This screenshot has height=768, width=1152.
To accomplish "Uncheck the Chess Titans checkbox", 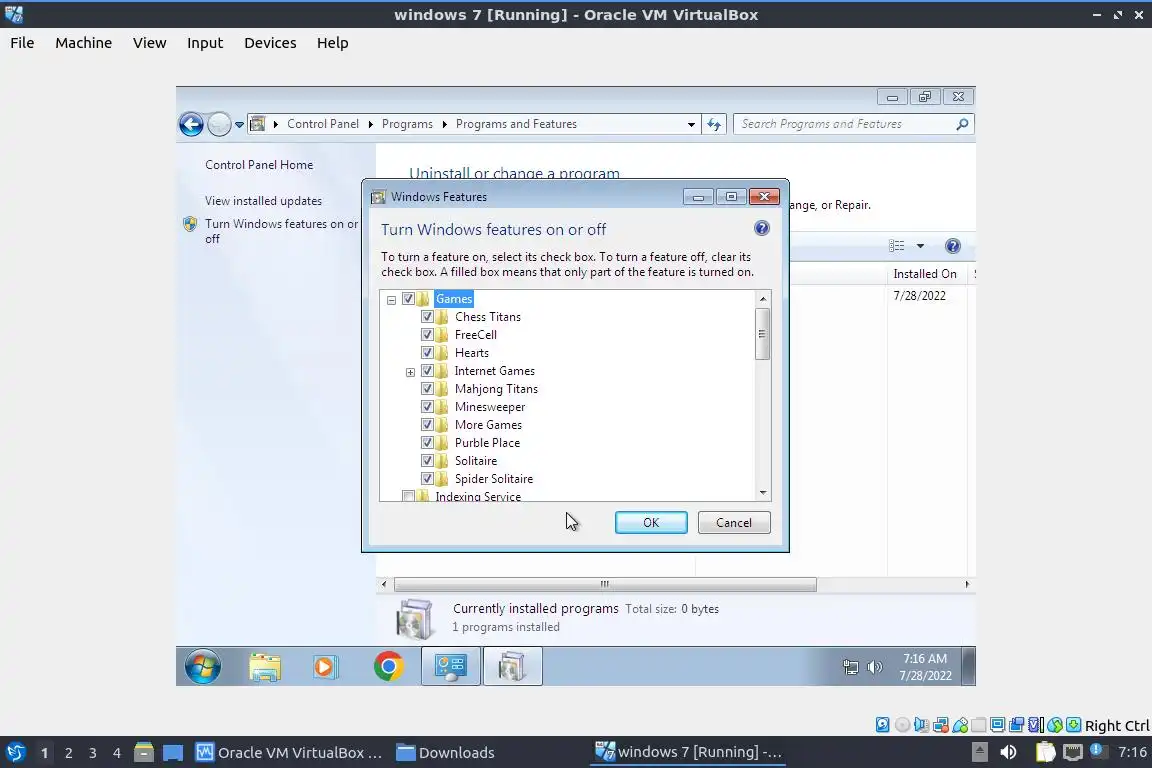I will [427, 317].
